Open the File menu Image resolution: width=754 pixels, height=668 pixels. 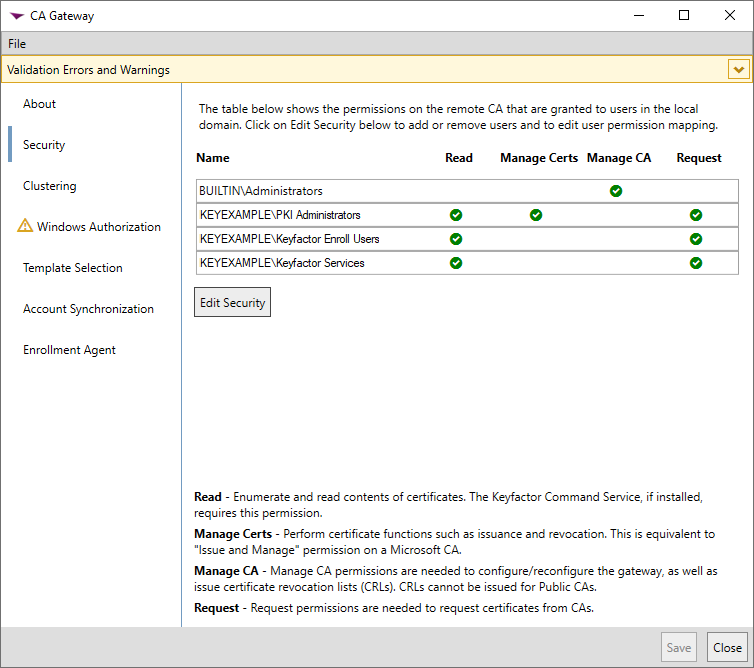(x=17, y=44)
